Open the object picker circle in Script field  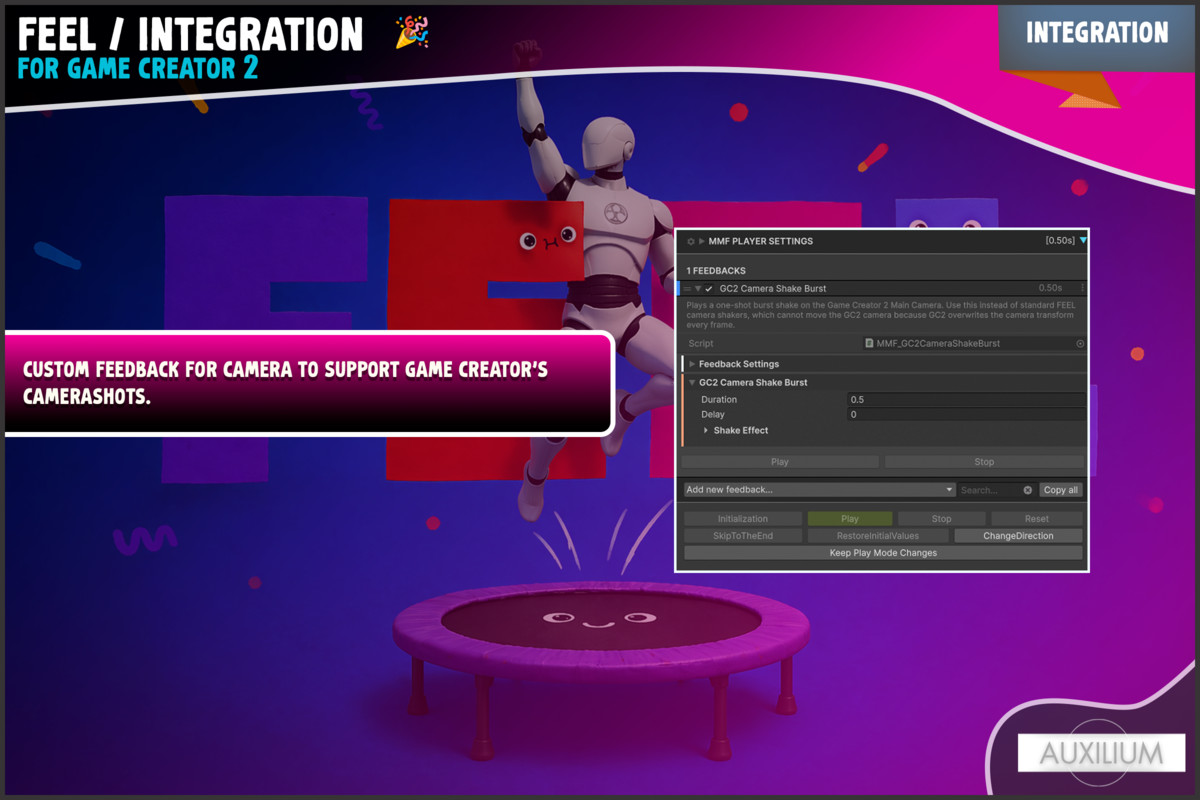1080,343
